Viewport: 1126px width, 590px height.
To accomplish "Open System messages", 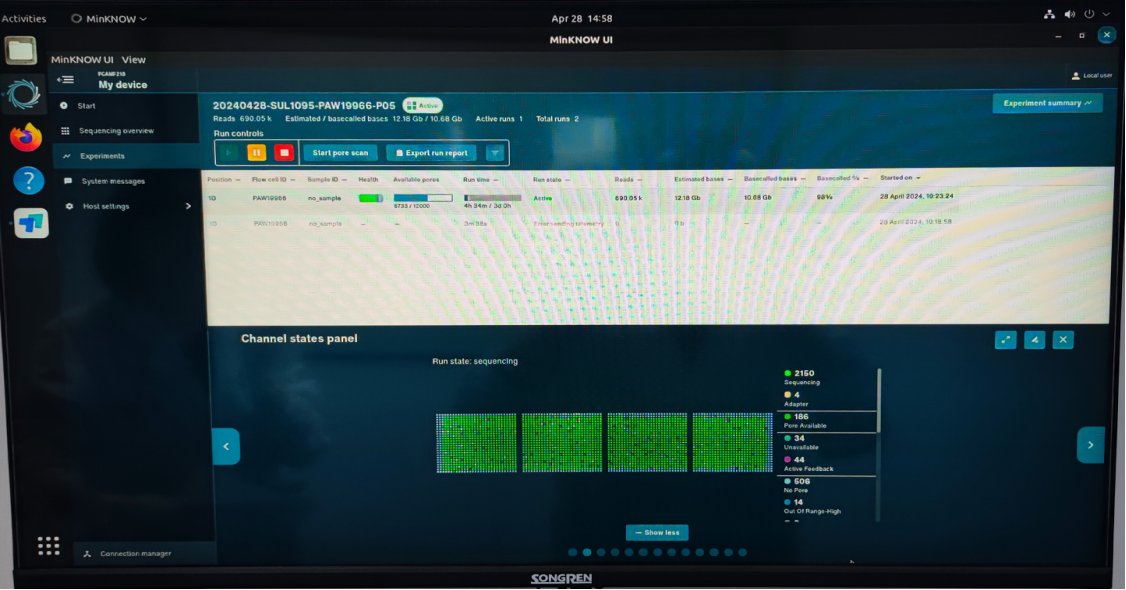I will 113,181.
